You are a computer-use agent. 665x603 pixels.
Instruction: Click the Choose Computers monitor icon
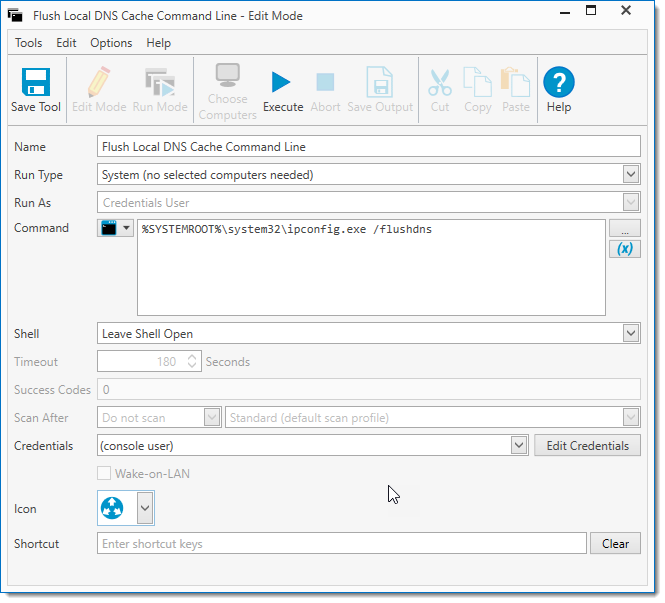[x=227, y=78]
